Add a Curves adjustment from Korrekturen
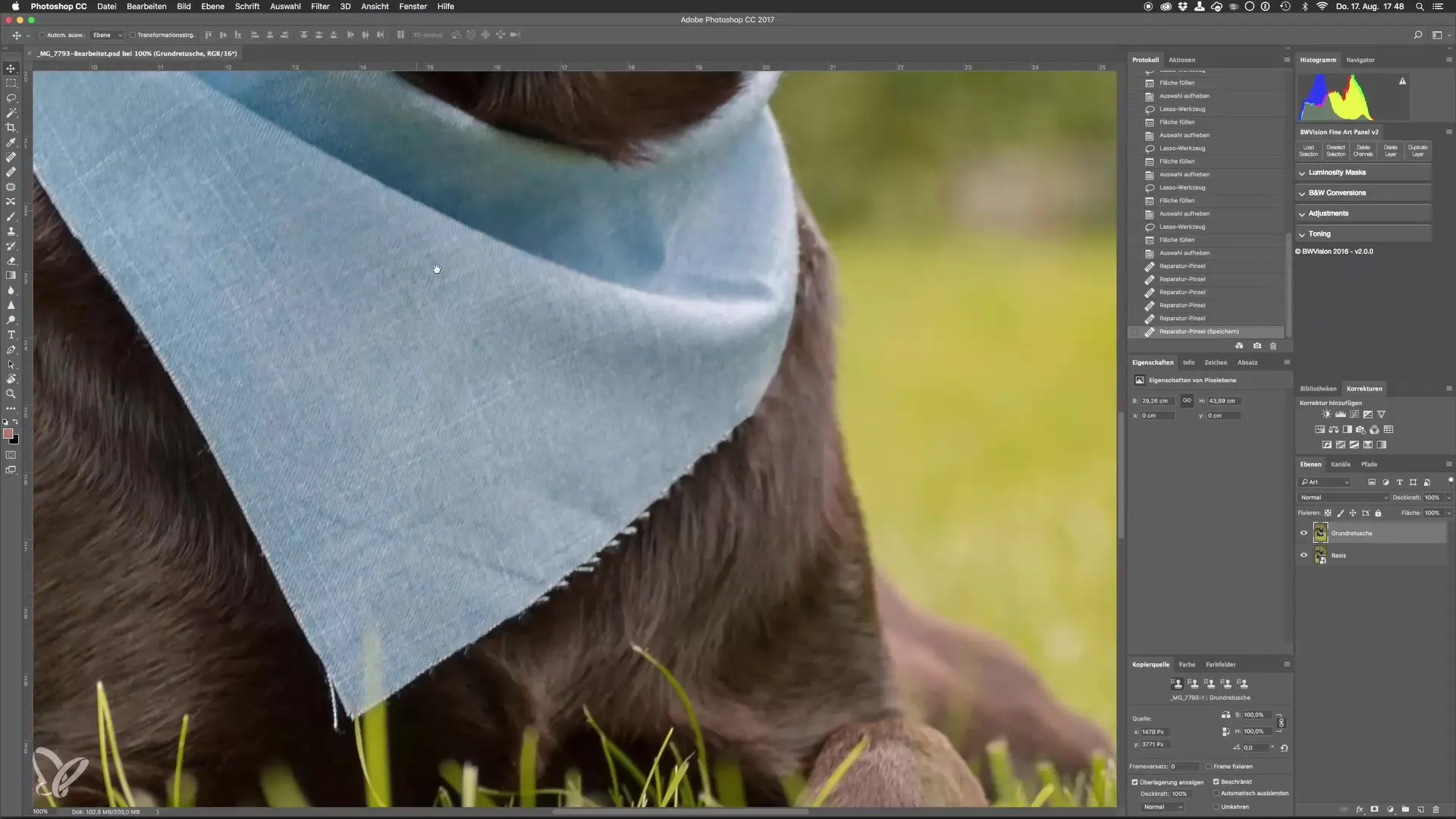The image size is (1456, 819). (x=1354, y=415)
